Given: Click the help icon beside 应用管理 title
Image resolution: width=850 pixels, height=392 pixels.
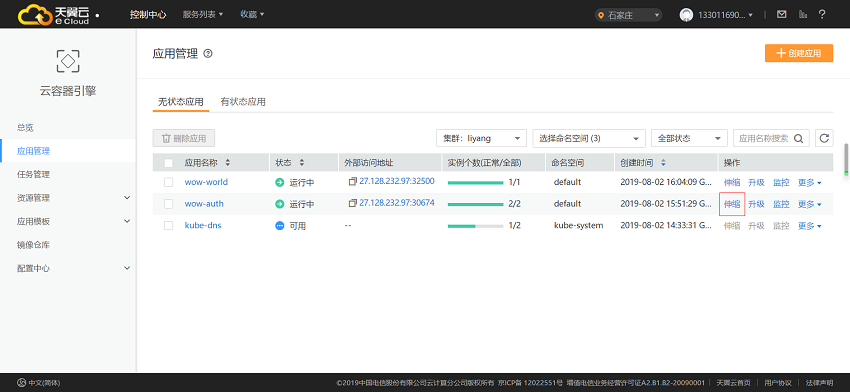Looking at the screenshot, I should [208, 54].
